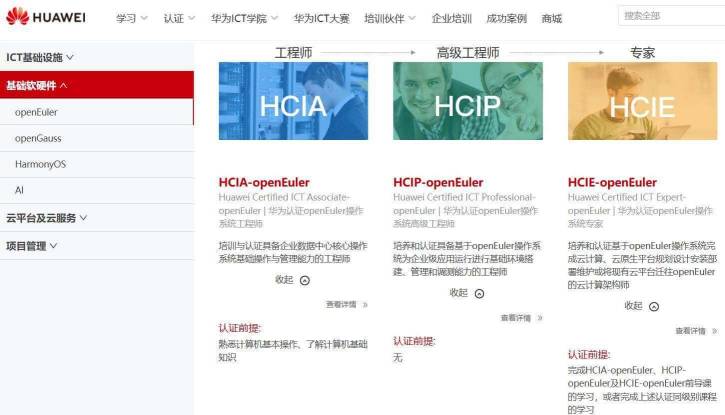Collapse the 基础软硬件 sidebar section
Image resolution: width=725 pixels, height=415 pixels.
(x=97, y=85)
